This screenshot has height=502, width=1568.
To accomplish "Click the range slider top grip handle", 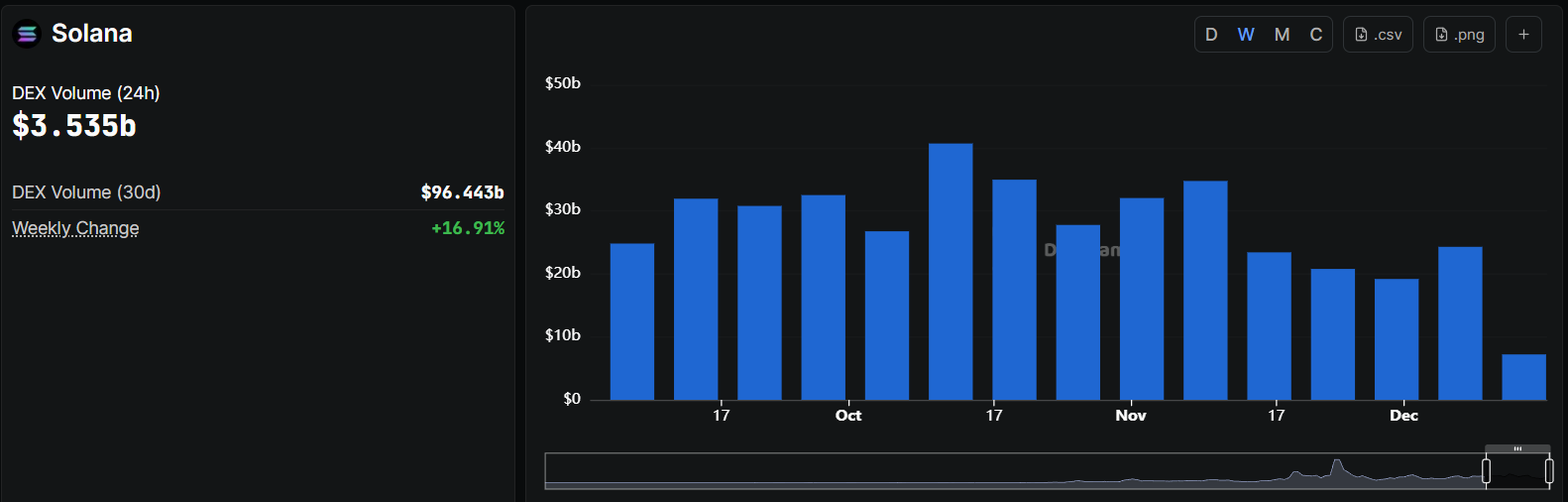I will 1517,448.
